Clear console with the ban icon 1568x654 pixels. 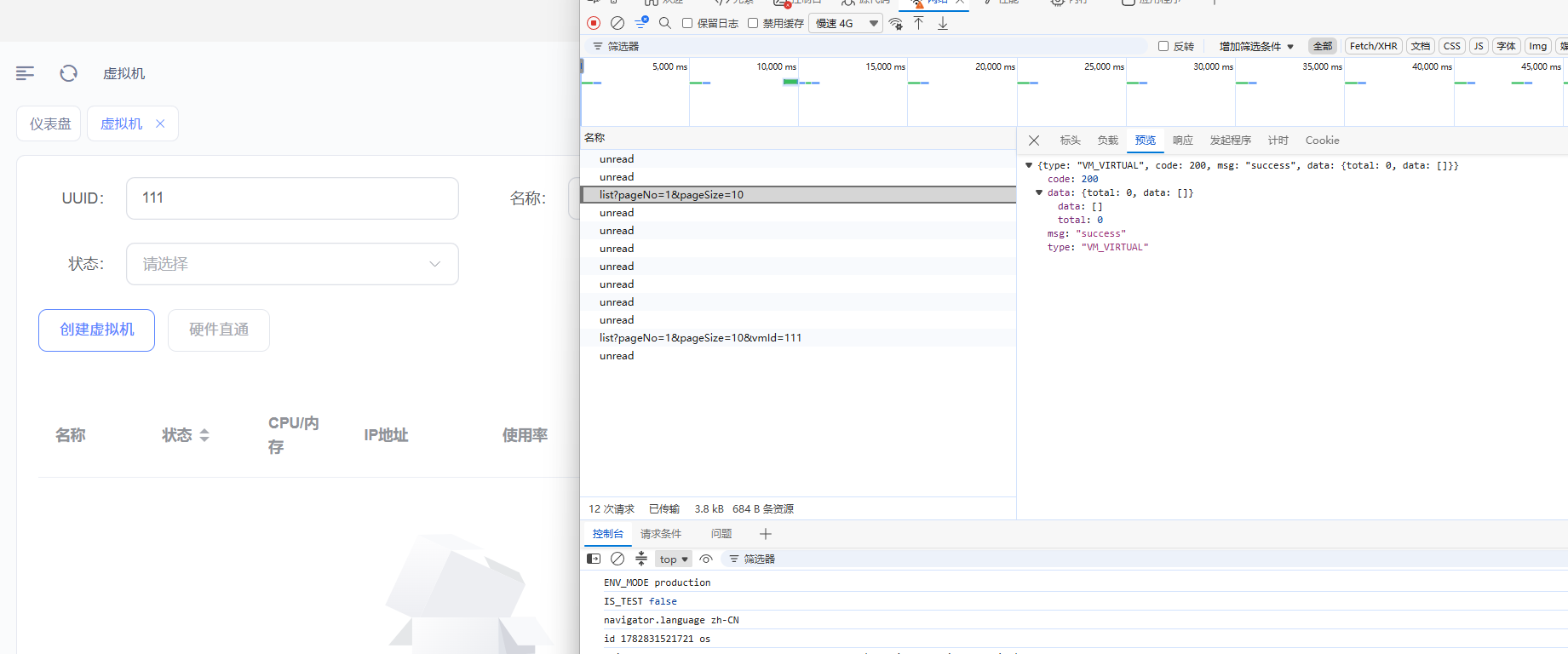[x=617, y=559]
